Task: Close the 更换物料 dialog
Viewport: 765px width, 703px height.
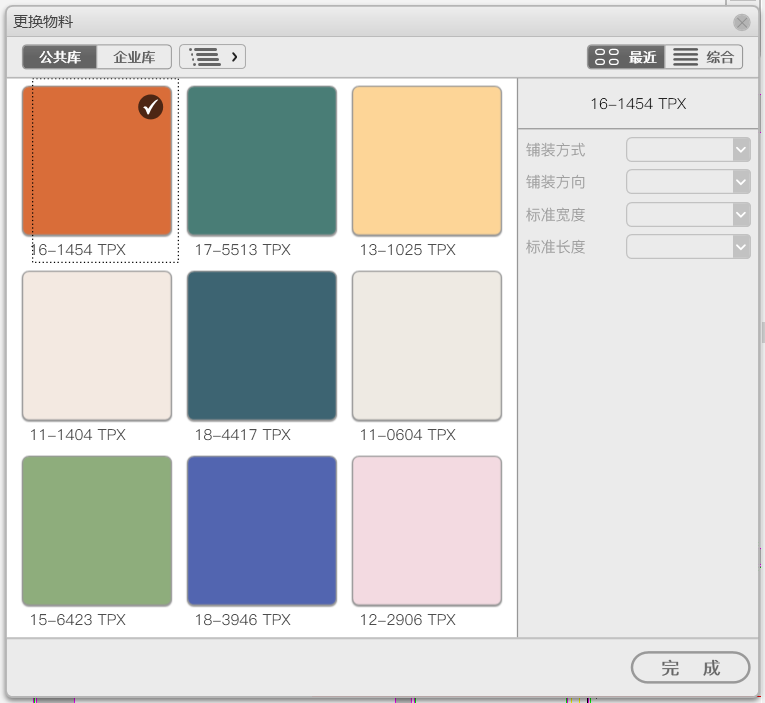Action: point(741,22)
